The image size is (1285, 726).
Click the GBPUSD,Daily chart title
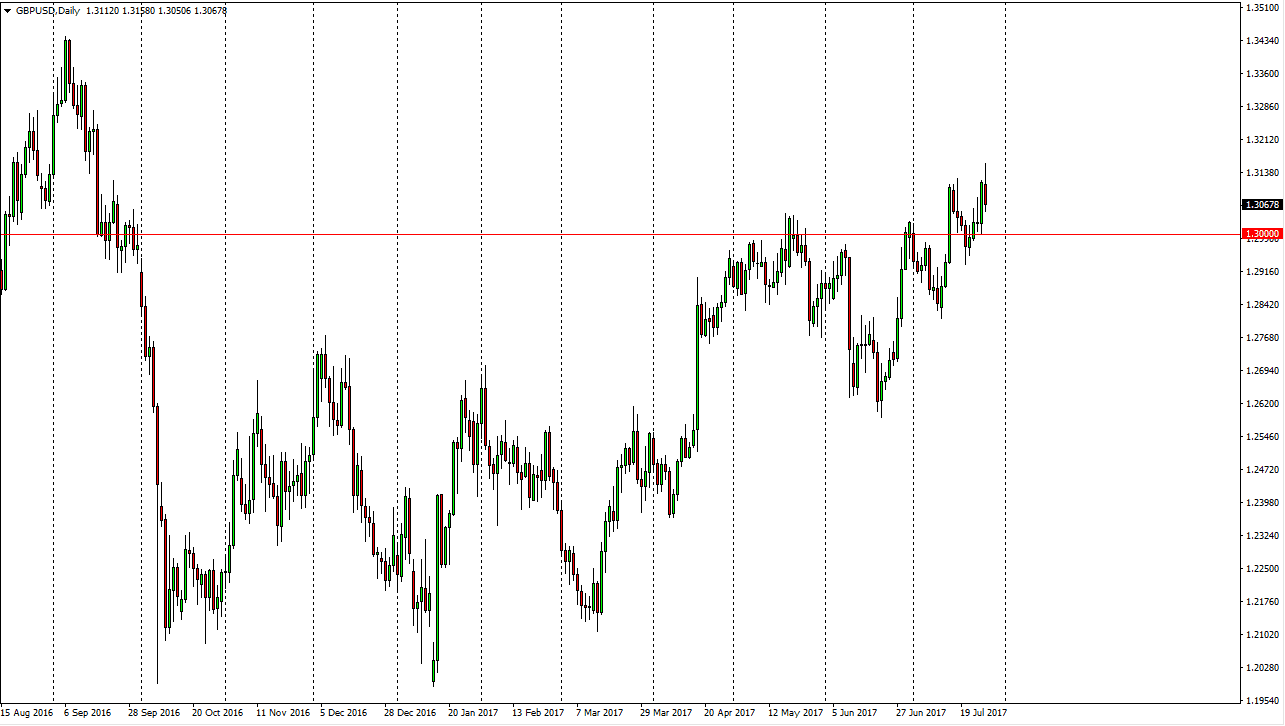(x=48, y=11)
